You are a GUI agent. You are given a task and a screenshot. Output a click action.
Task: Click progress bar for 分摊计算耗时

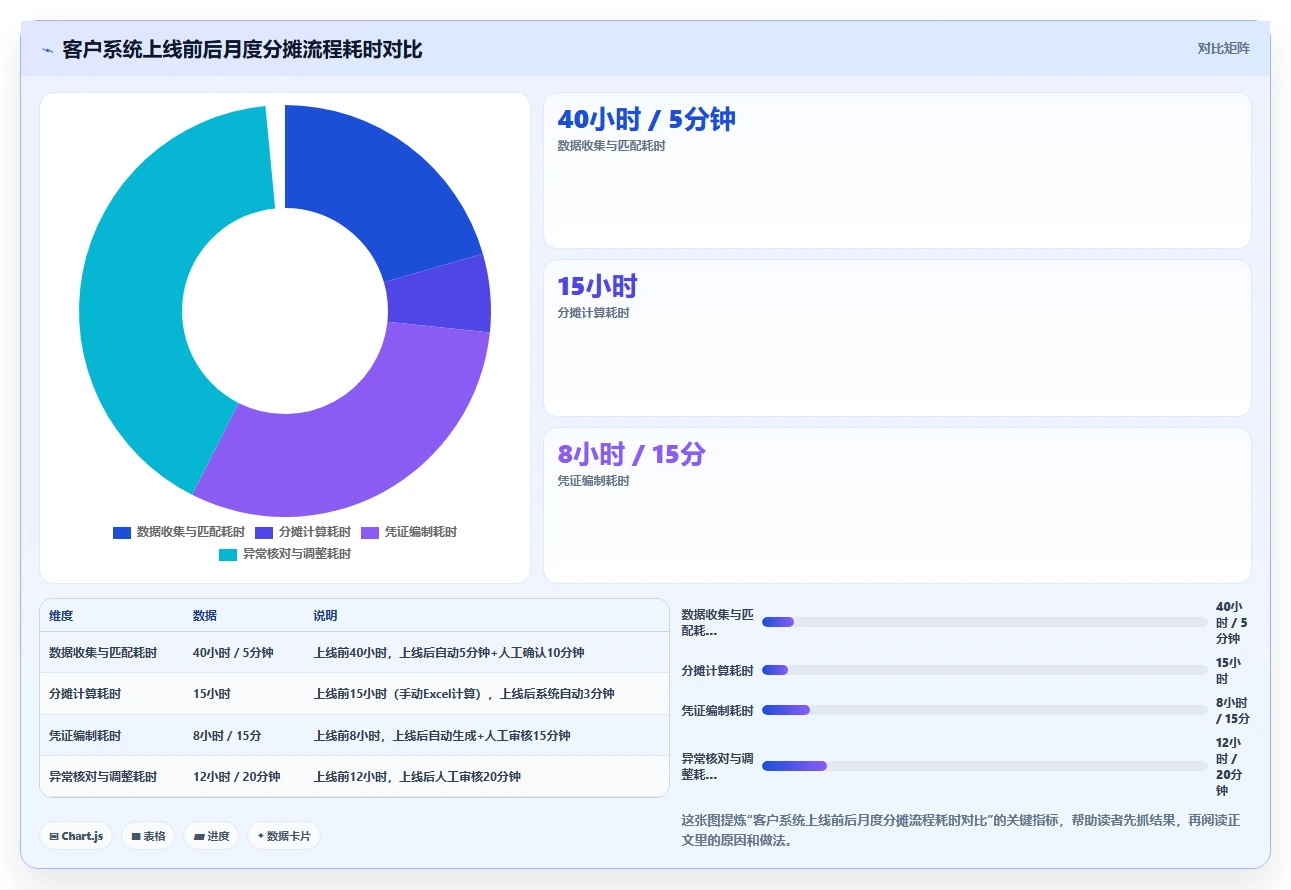[x=985, y=670]
